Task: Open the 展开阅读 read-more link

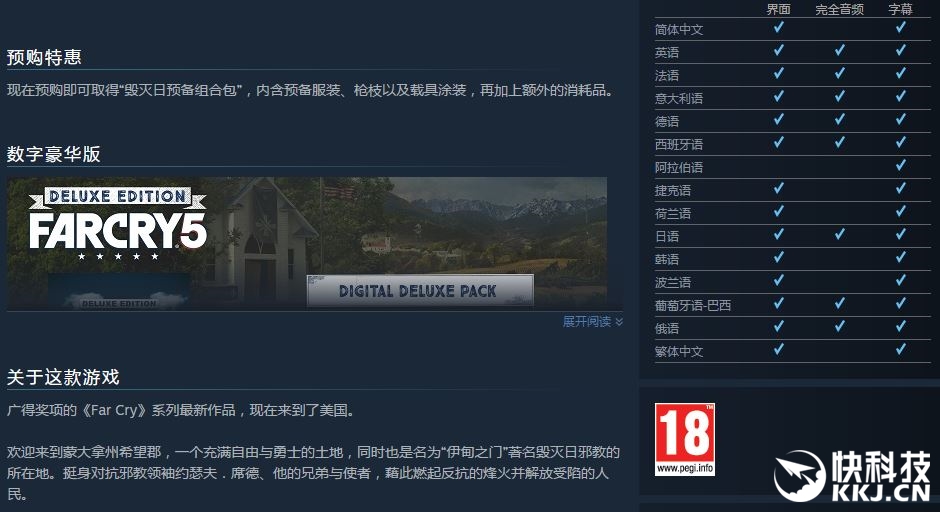Action: [587, 322]
